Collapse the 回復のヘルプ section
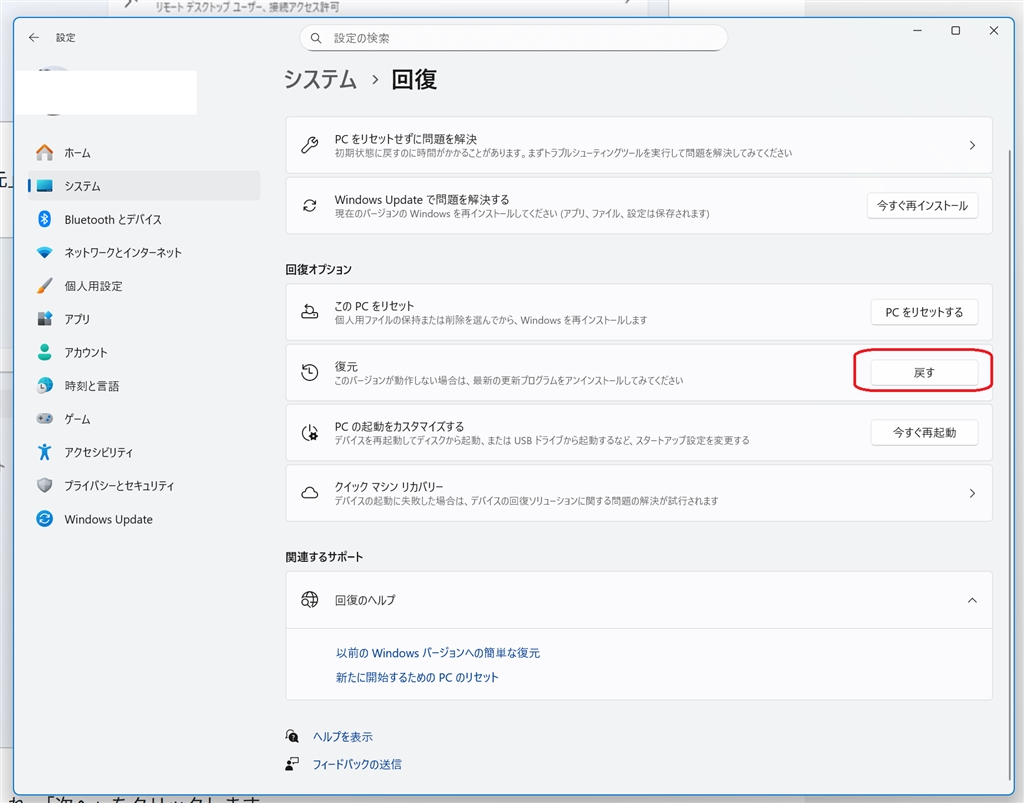The width and height of the screenshot is (1024, 803). point(972,600)
